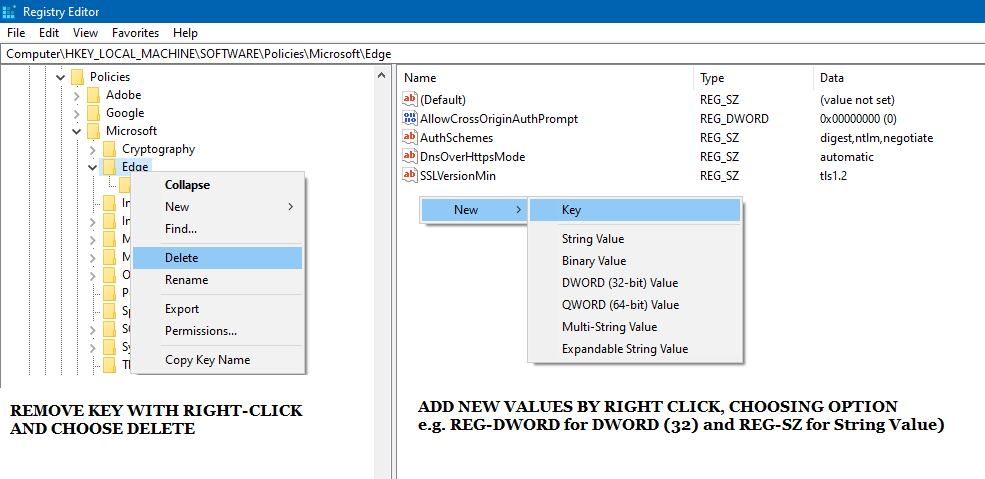
Task: Click REG_DWORD type cell
Action: pyautogui.click(x=734, y=119)
